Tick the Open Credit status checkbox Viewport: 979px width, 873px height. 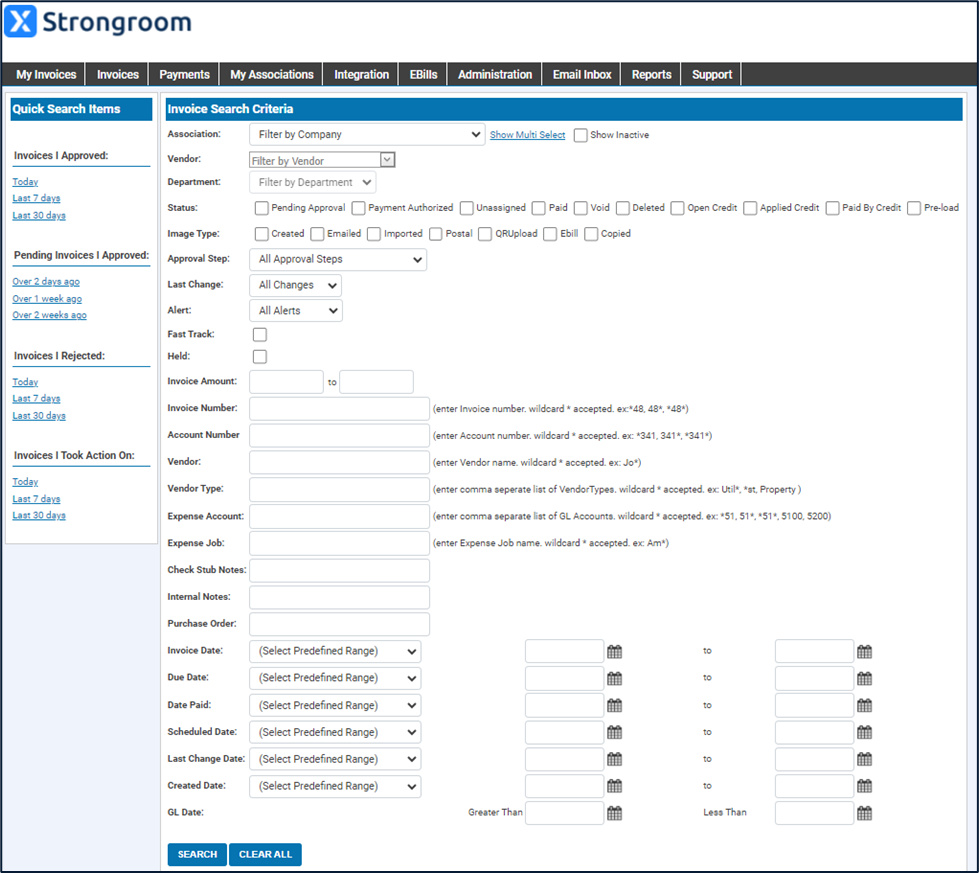coord(677,208)
